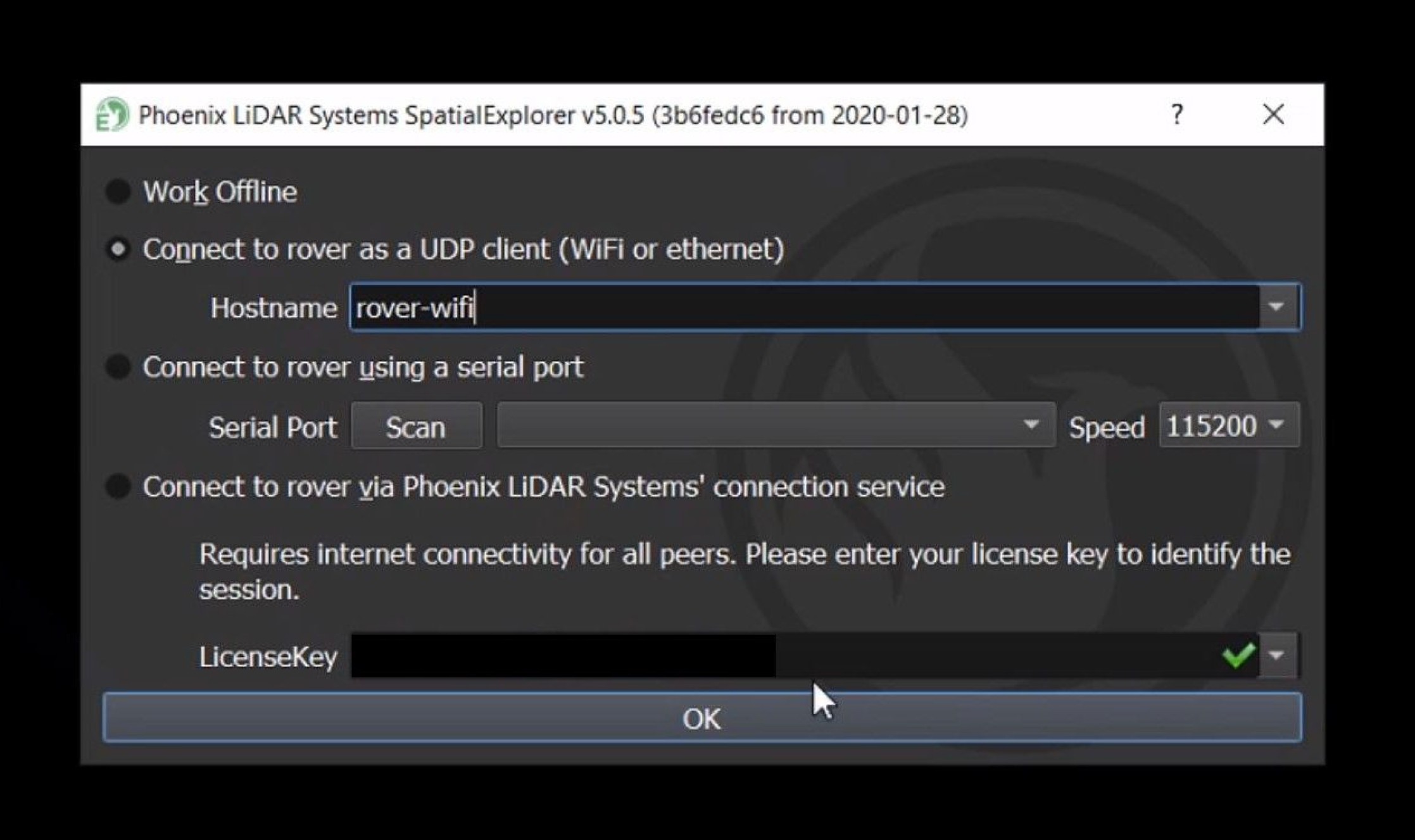Open the Speed 115200 dropdown
The height and width of the screenshot is (840, 1415).
(x=1229, y=425)
